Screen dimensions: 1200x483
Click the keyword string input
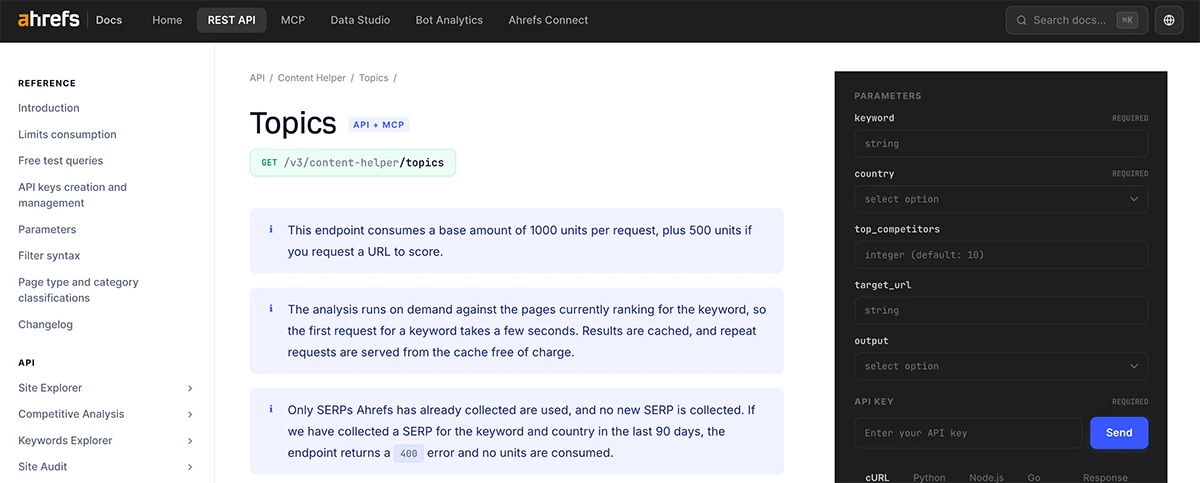(x=1001, y=143)
